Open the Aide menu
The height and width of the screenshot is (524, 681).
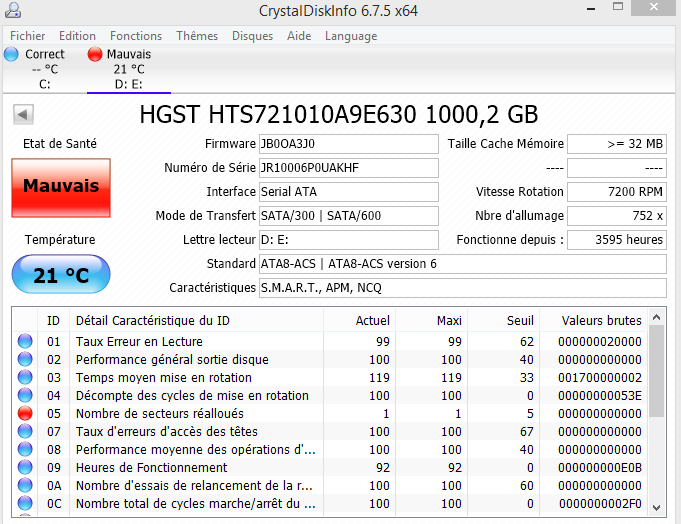click(x=299, y=36)
